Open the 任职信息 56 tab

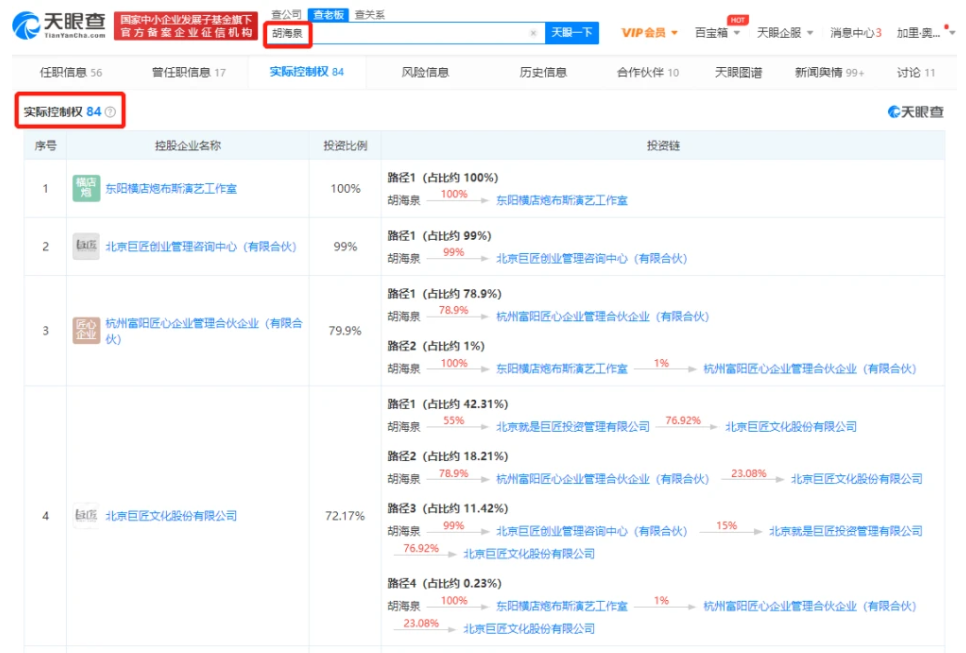coord(71,73)
